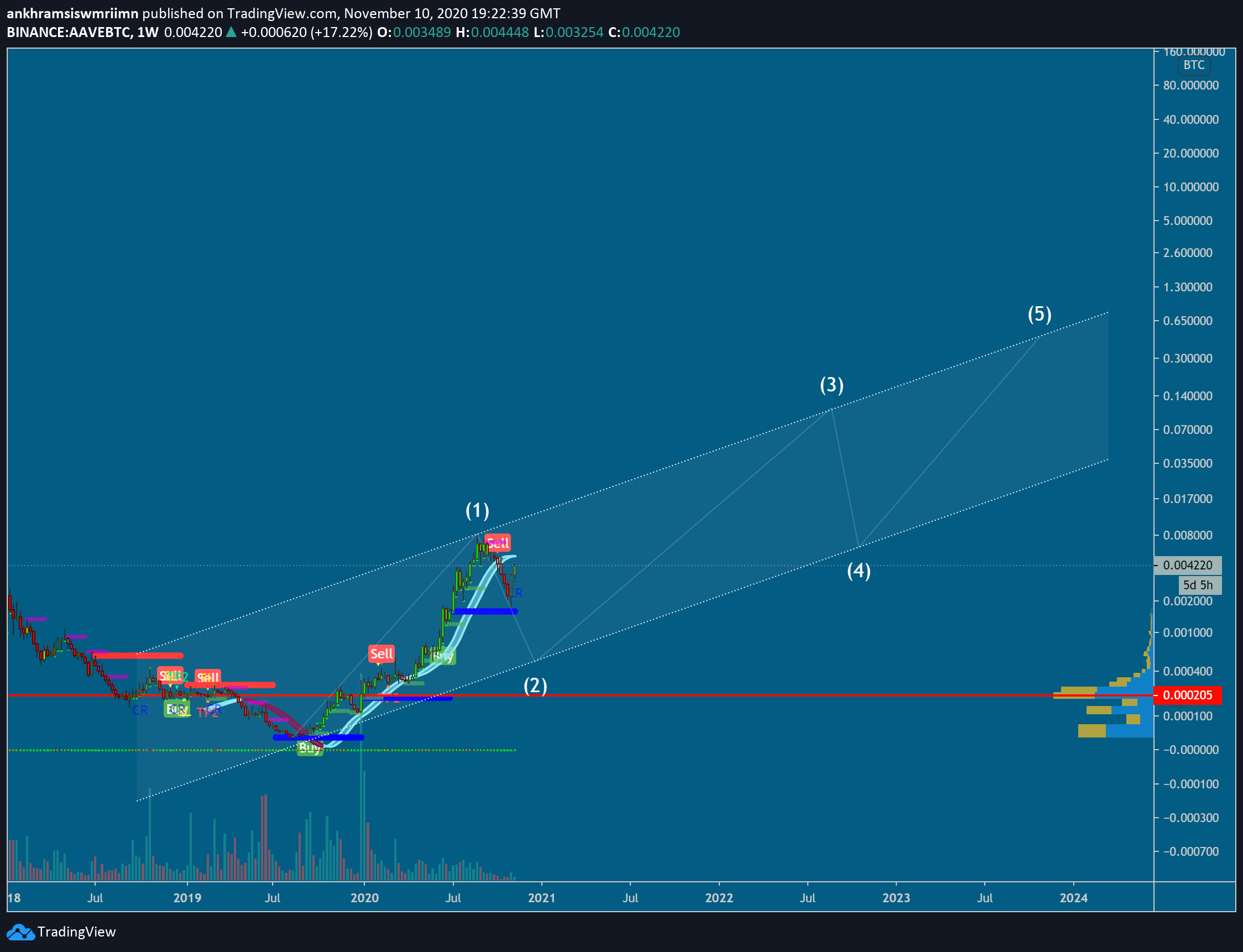Screen dimensions: 1243x952
Task: Click the BTC currency badge on price axis
Action: [1194, 65]
